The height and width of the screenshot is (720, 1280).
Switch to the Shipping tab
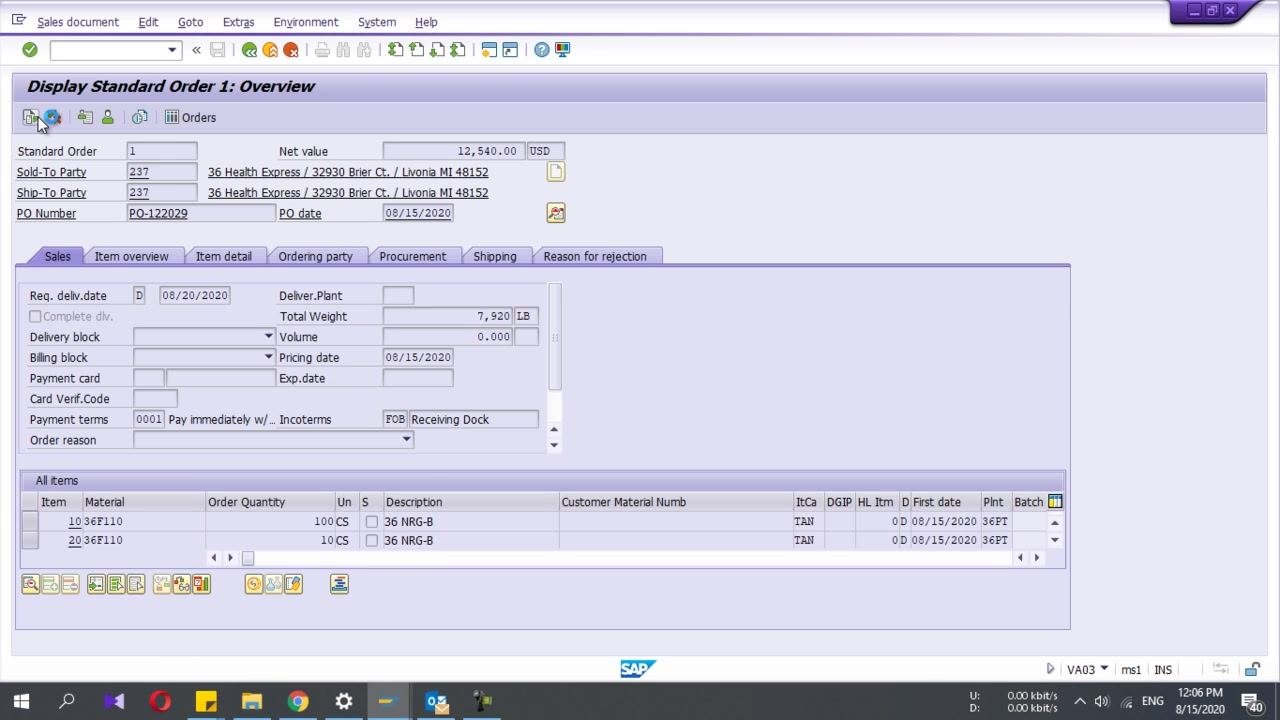click(x=495, y=257)
